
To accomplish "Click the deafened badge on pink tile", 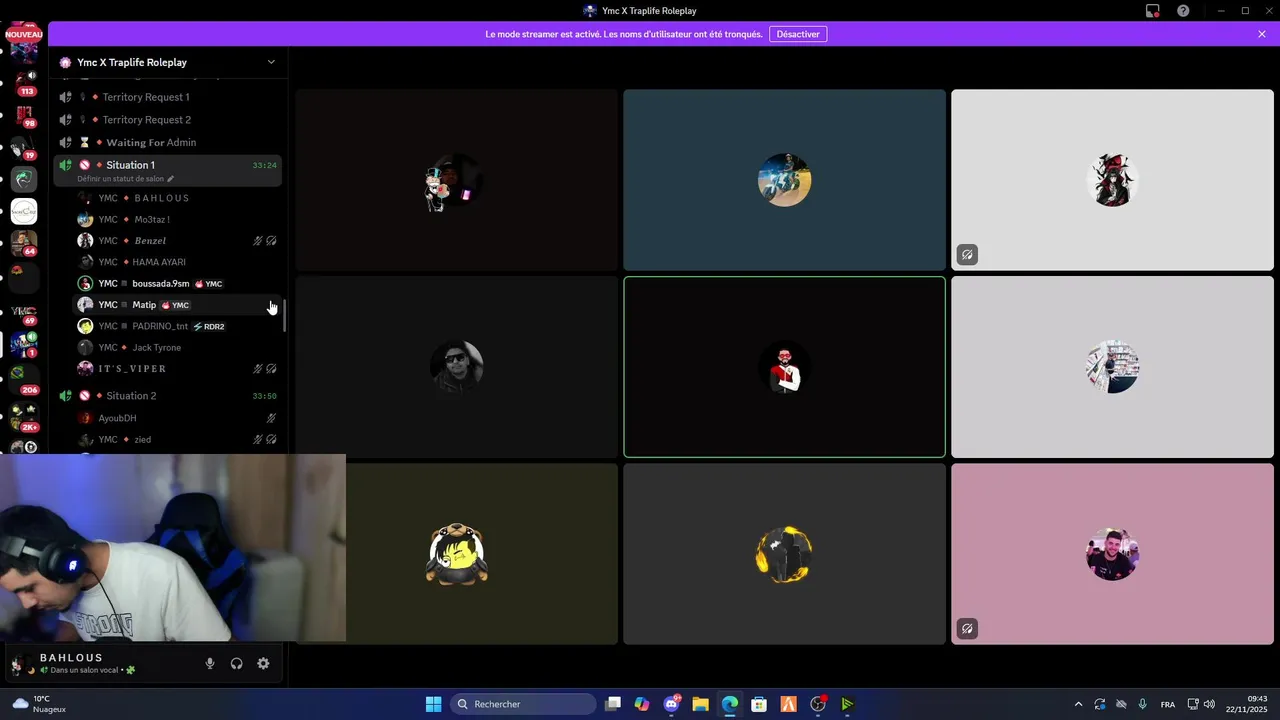I will click(x=967, y=629).
